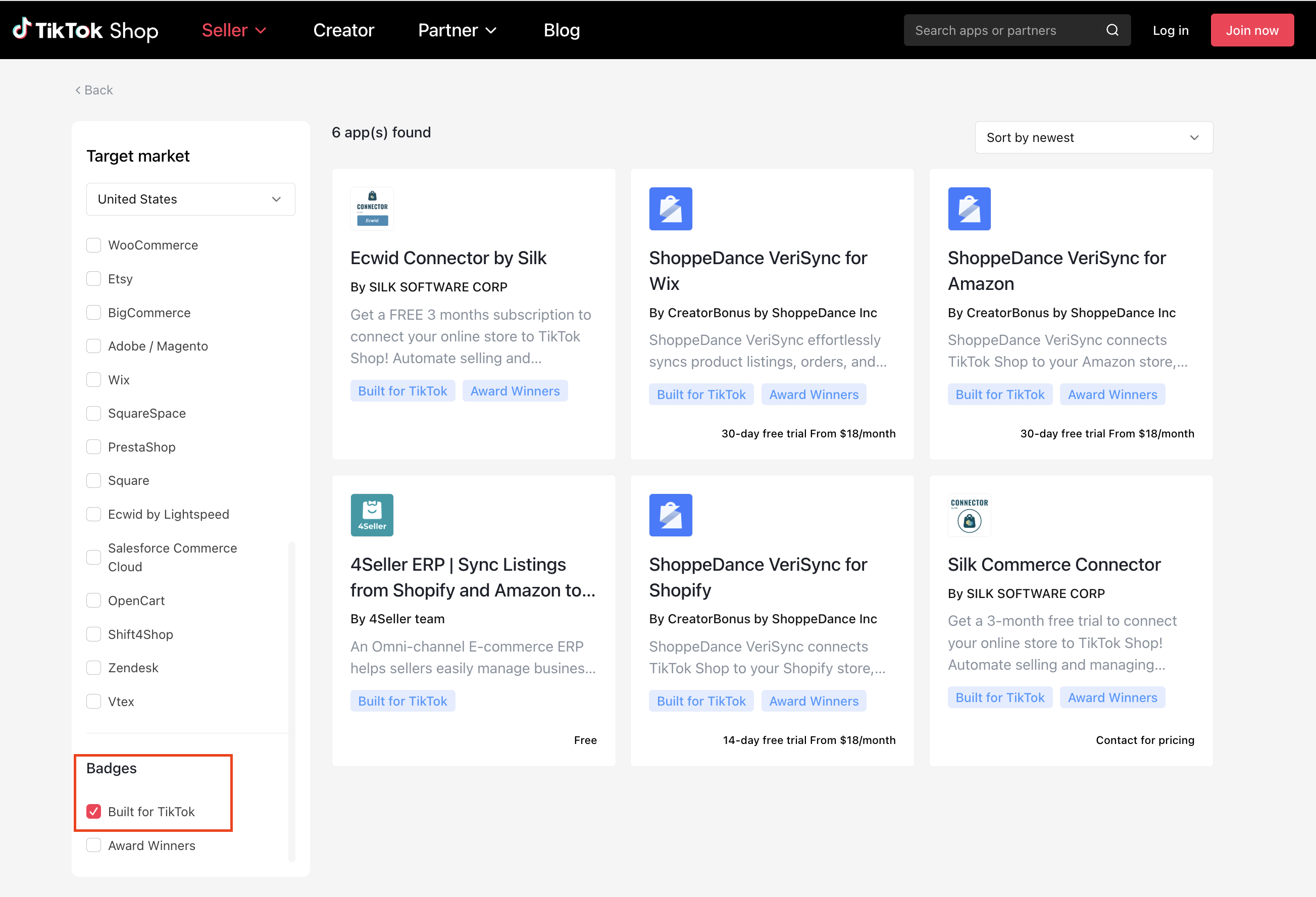Uncheck the Built for TikTok checkbox
This screenshot has width=1316, height=897.
[93, 812]
